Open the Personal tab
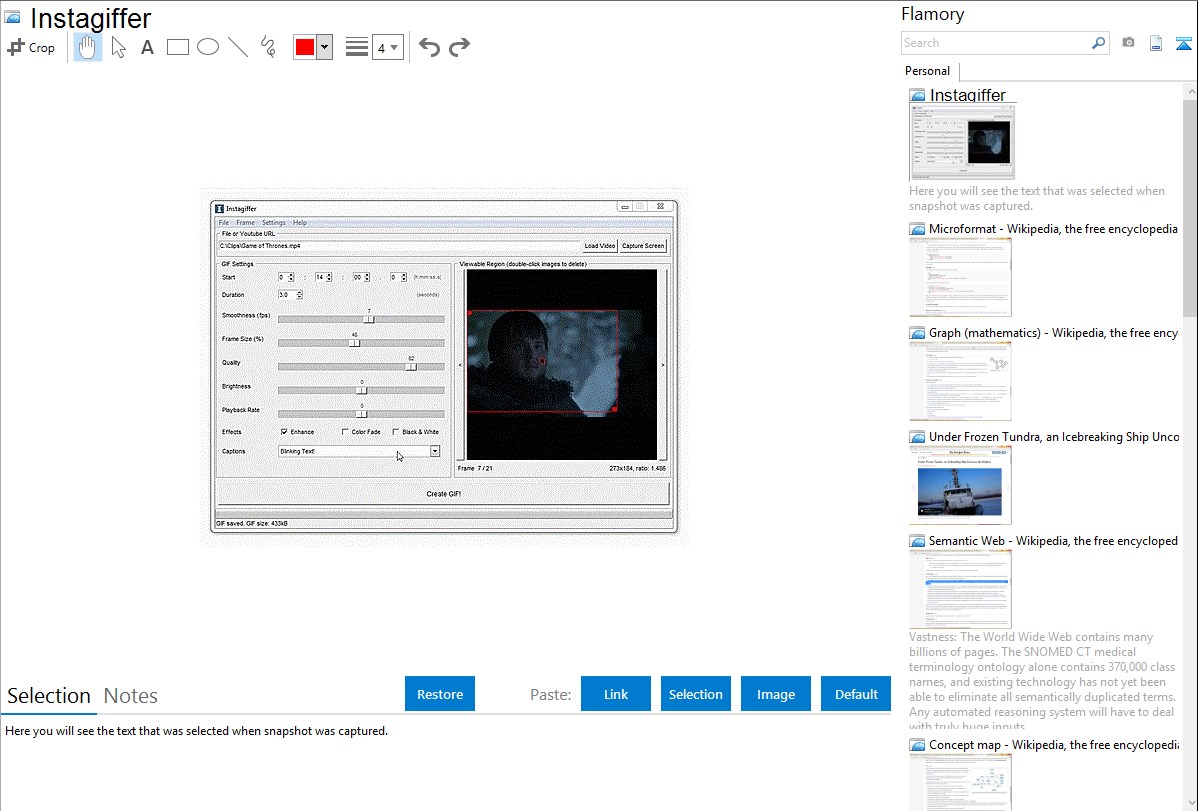Image resolution: width=1198 pixels, height=811 pixels. click(x=927, y=71)
